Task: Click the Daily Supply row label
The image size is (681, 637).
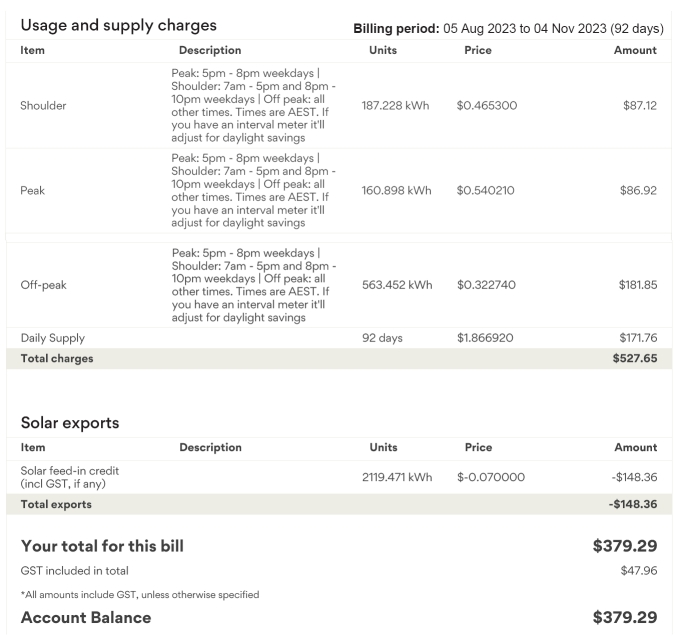Action: coord(54,338)
